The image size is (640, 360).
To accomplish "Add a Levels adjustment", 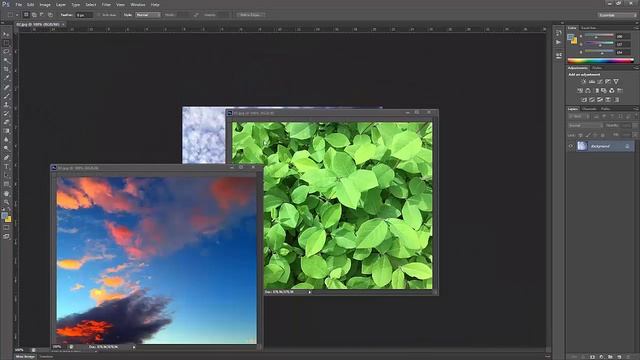I will tap(592, 82).
